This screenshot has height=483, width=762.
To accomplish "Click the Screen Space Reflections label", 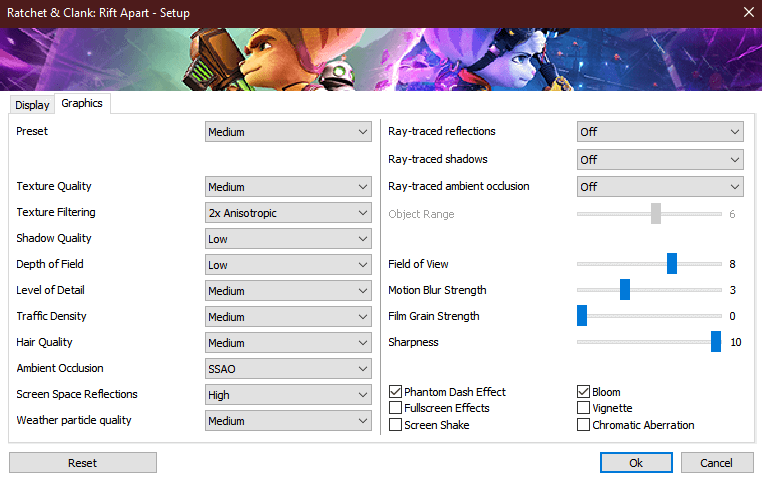I will pos(77,394).
